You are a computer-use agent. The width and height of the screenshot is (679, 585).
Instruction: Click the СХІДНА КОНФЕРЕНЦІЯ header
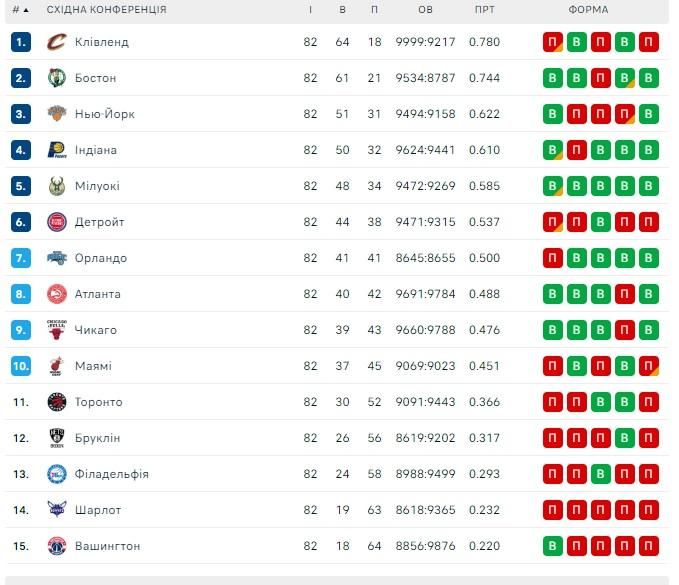(107, 10)
